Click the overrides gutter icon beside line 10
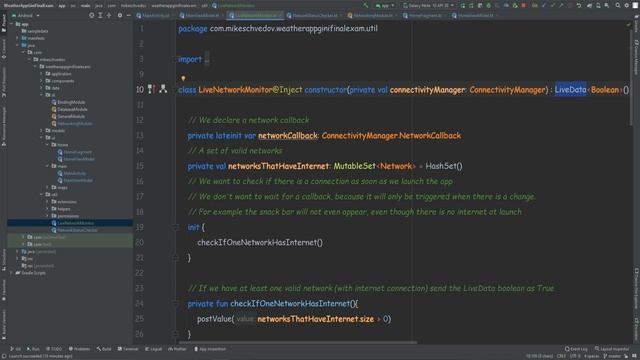 (x=151, y=89)
